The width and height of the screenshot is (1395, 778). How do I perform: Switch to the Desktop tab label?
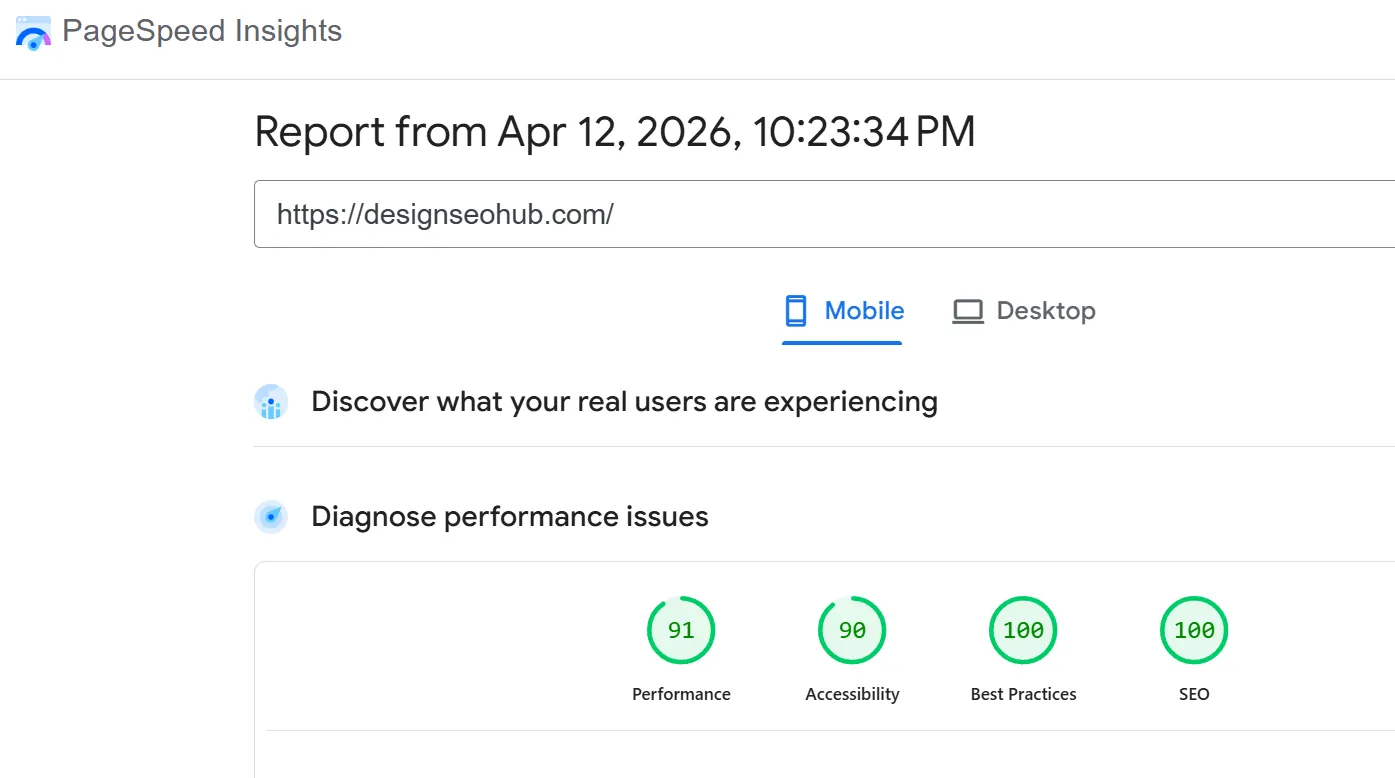[x=1046, y=311]
